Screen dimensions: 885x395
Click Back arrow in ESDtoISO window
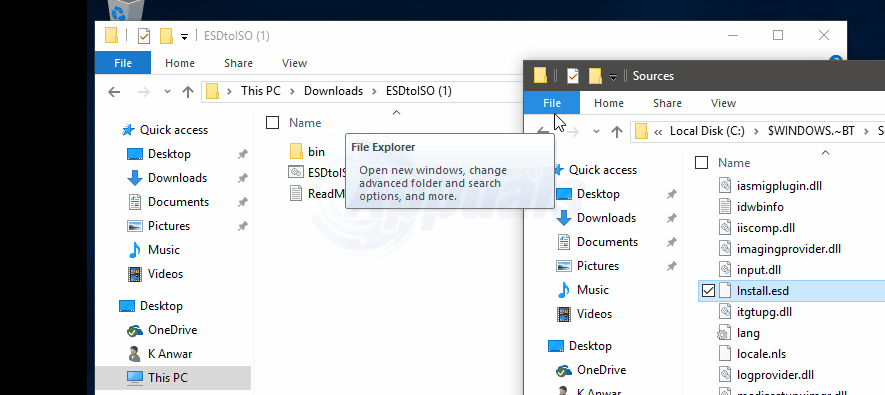(x=115, y=91)
